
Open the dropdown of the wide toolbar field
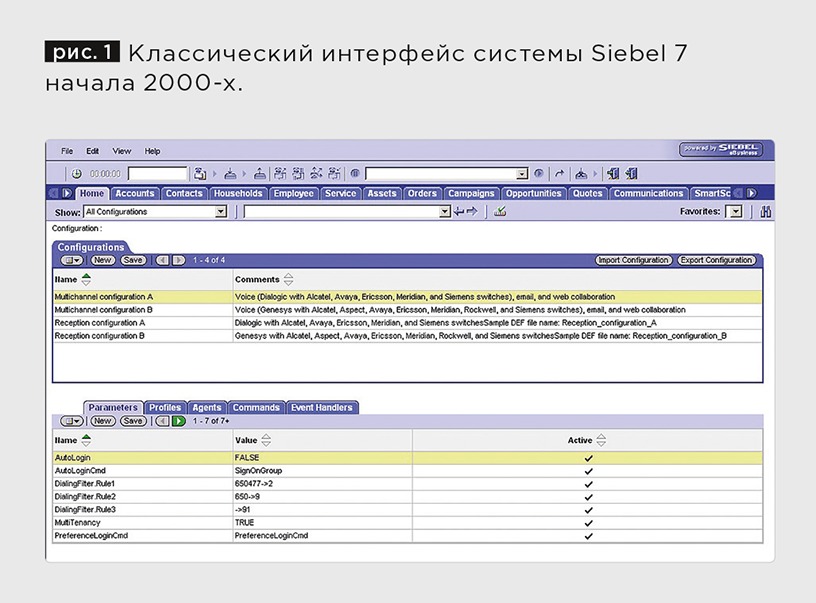(522, 174)
